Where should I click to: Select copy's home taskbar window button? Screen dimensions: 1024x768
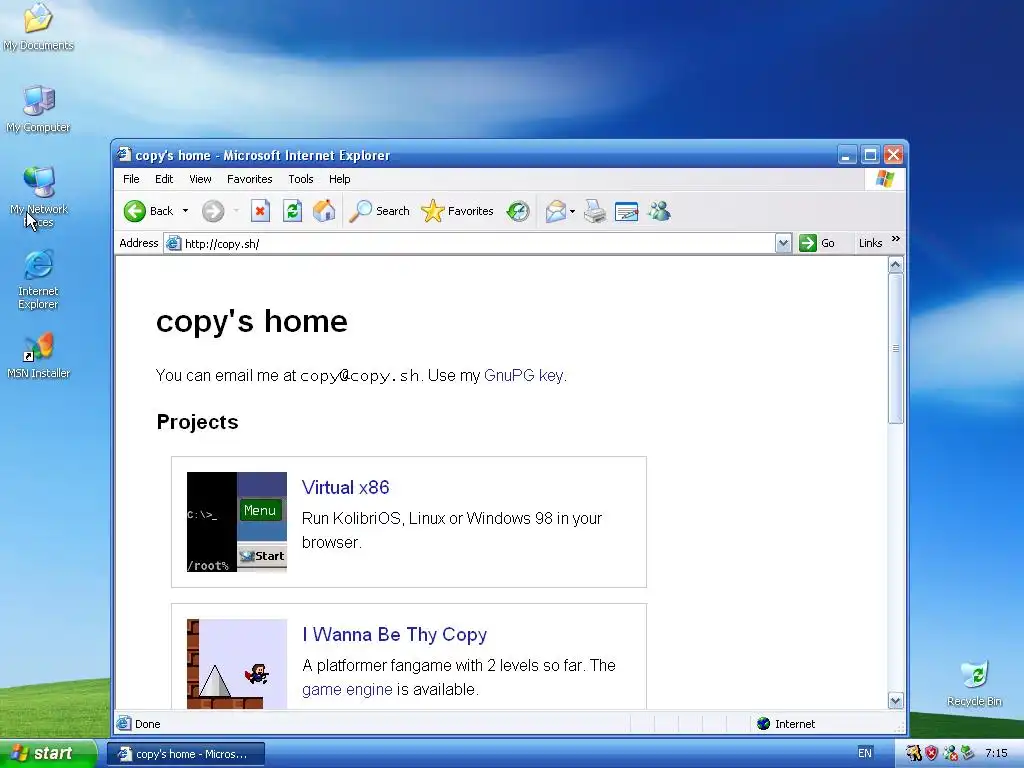185,754
